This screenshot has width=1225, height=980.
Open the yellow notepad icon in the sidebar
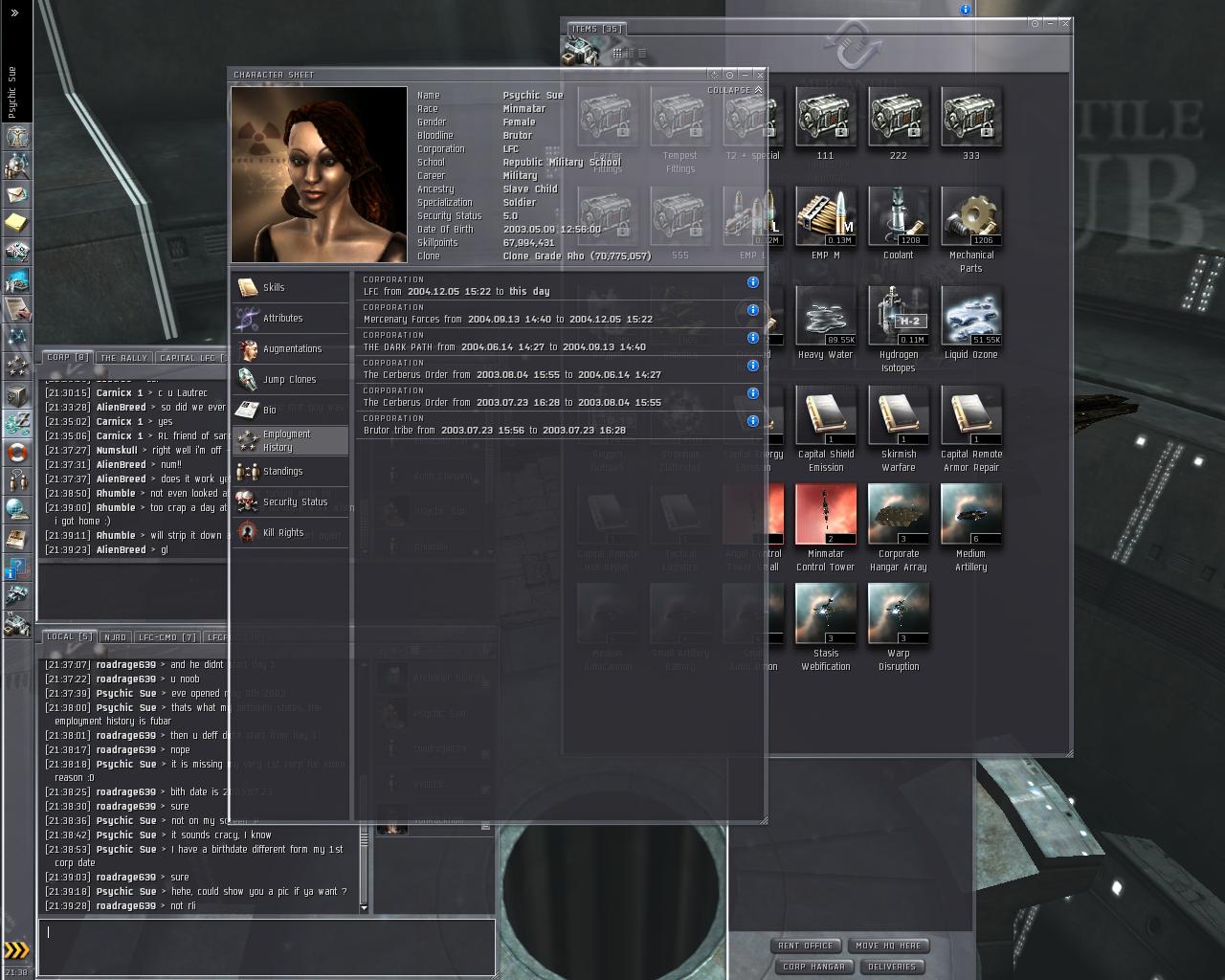tap(16, 223)
